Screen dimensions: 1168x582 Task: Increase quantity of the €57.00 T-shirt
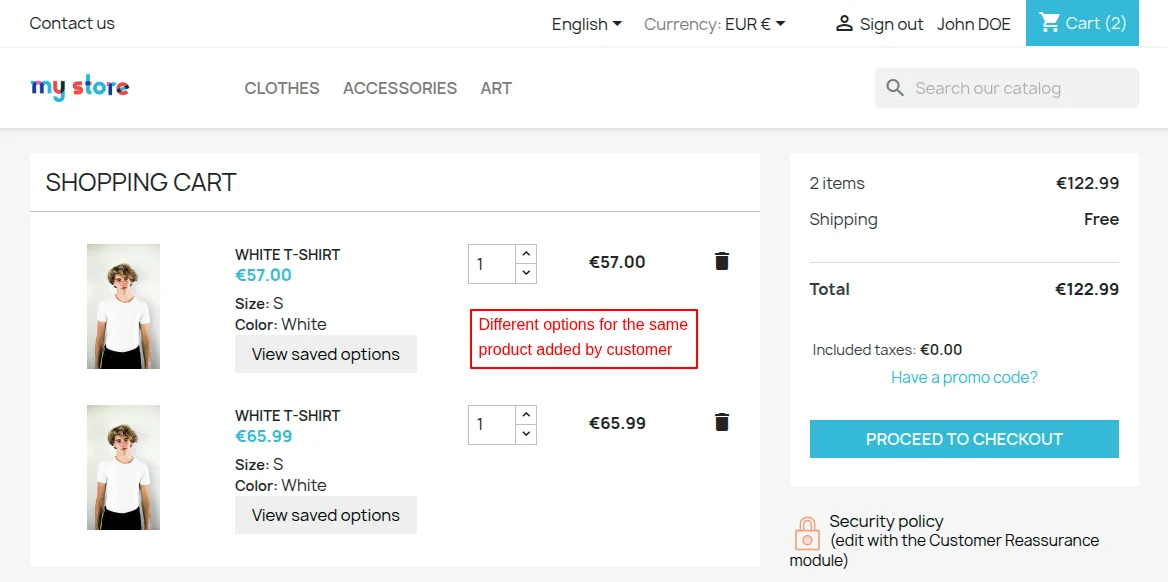coord(526,254)
